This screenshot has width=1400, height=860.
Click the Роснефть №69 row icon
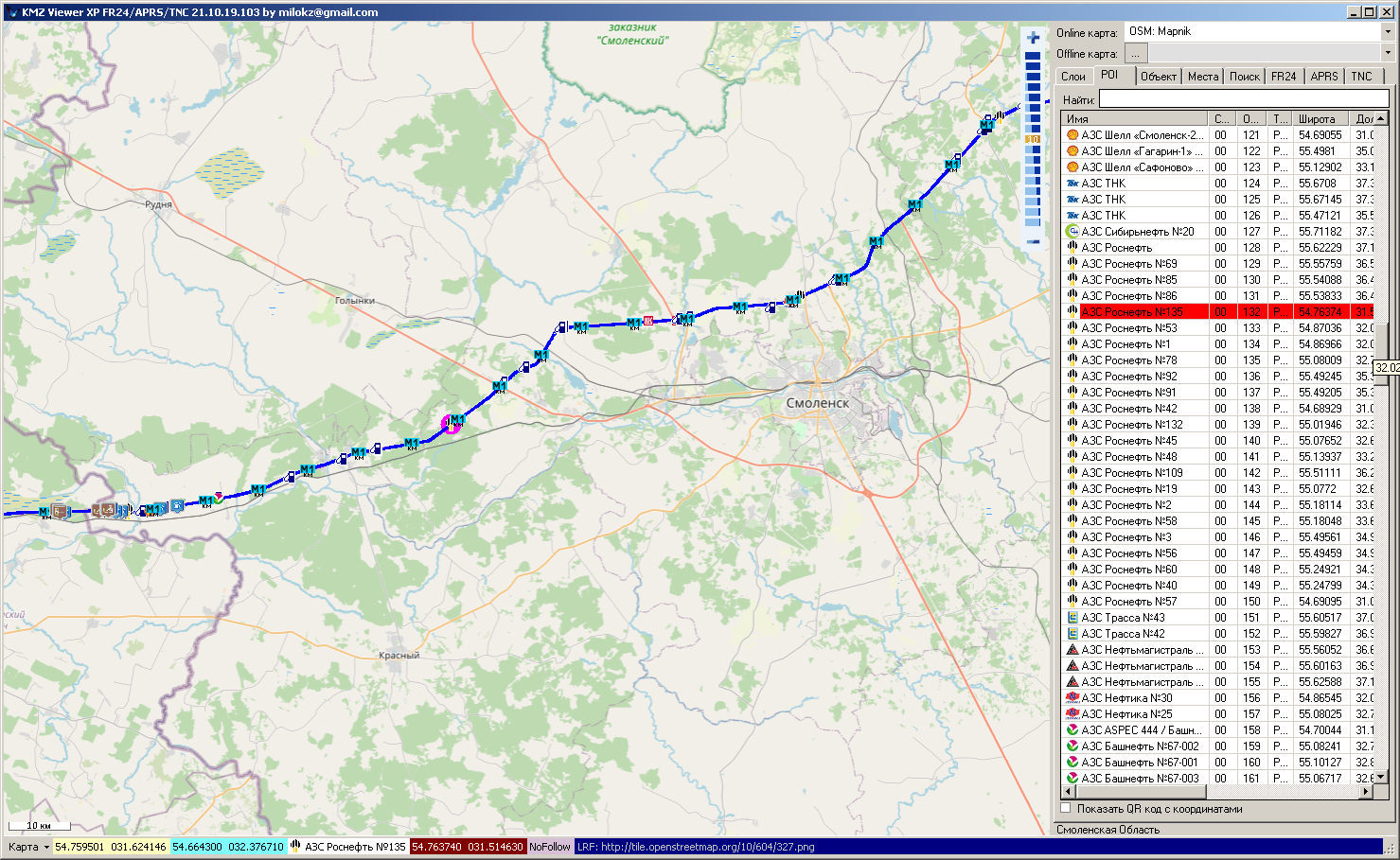pyautogui.click(x=1072, y=264)
